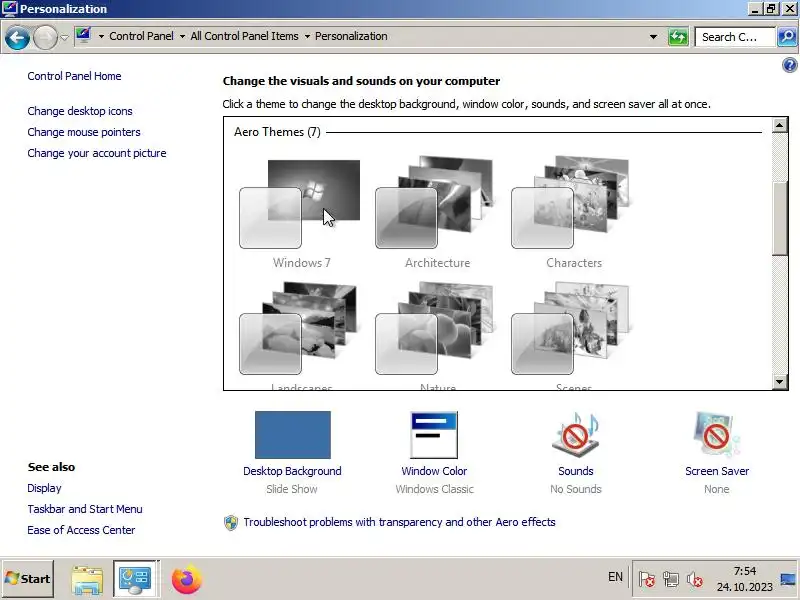Open recent pages dropdown next to Forward button
Viewport: 800px width, 600px height.
click(x=64, y=37)
